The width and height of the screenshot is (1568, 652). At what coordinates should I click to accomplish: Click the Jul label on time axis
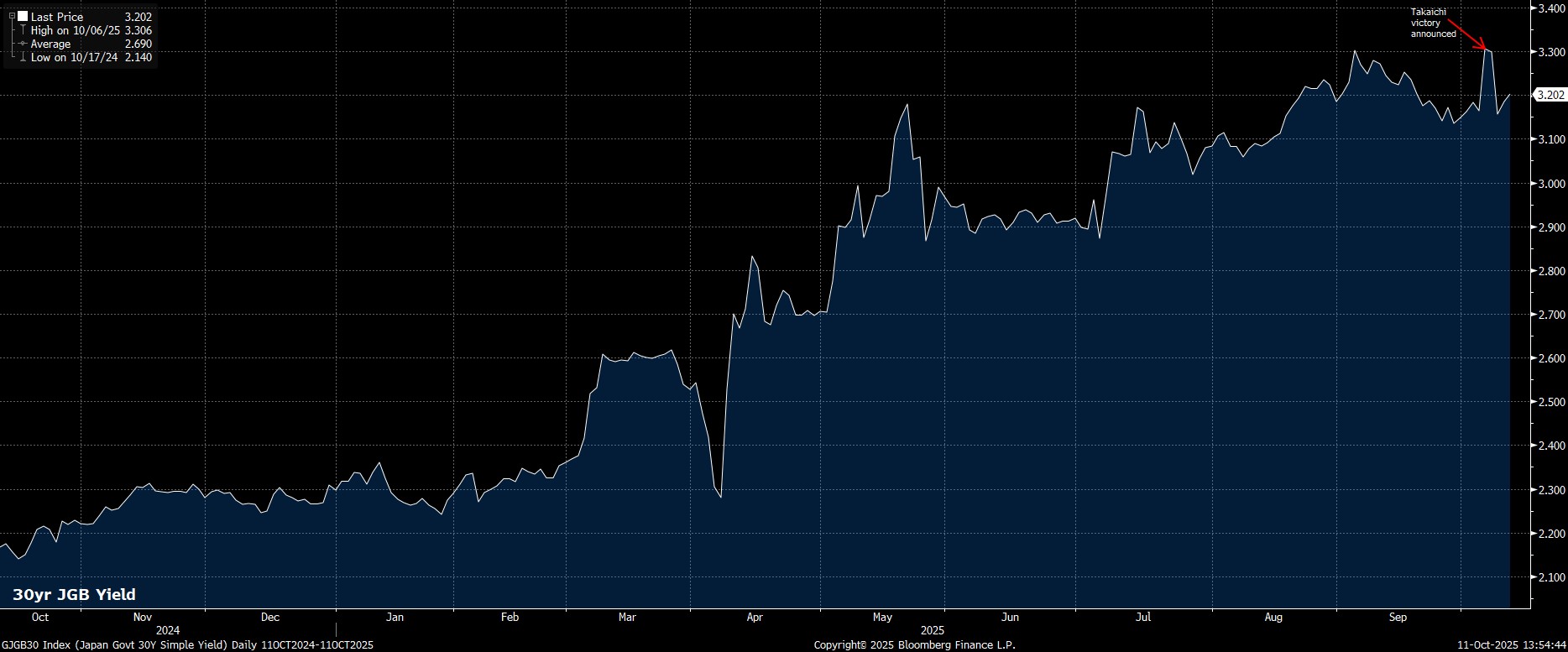(x=1142, y=617)
